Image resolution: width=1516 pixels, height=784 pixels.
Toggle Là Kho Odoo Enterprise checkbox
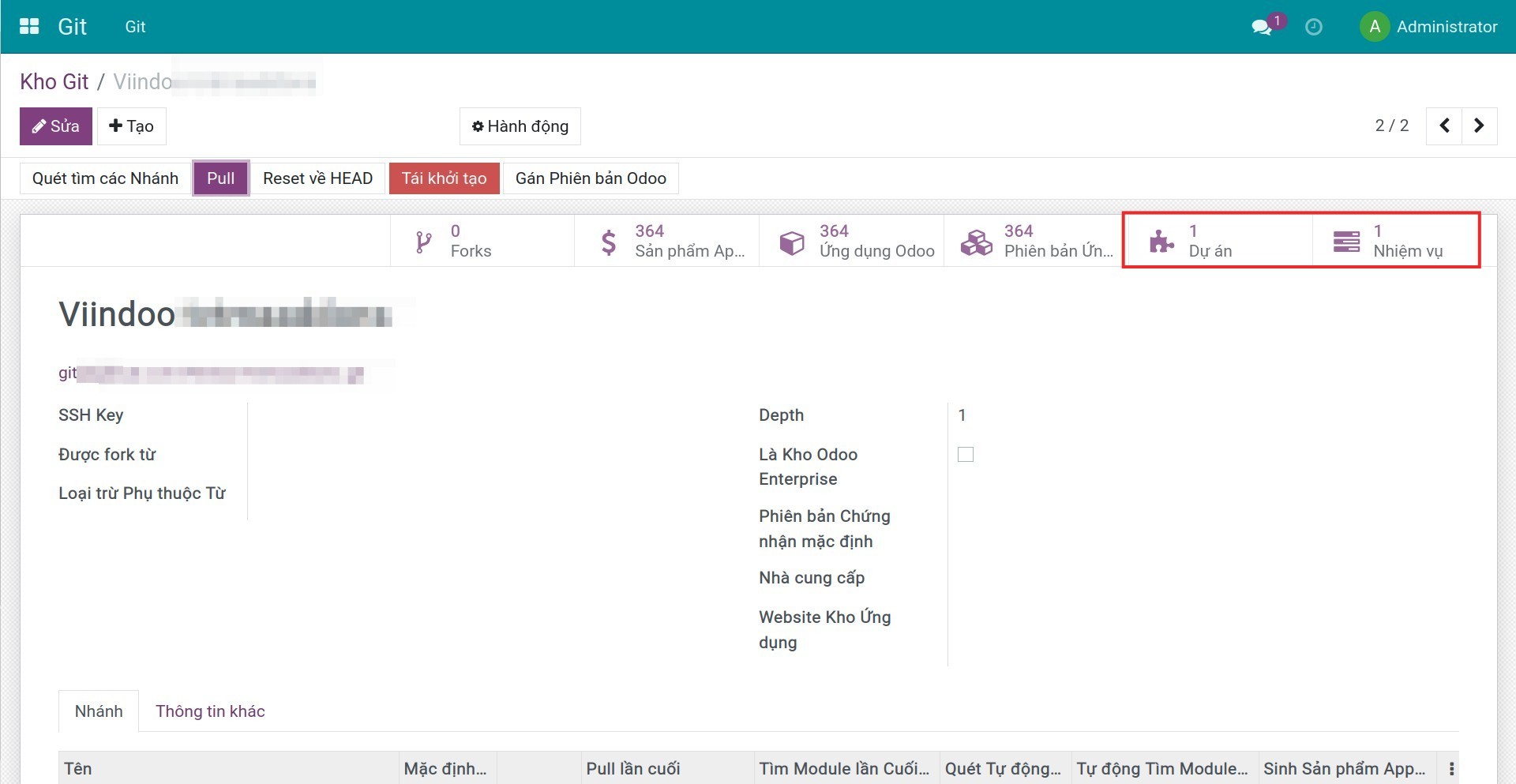[965, 455]
